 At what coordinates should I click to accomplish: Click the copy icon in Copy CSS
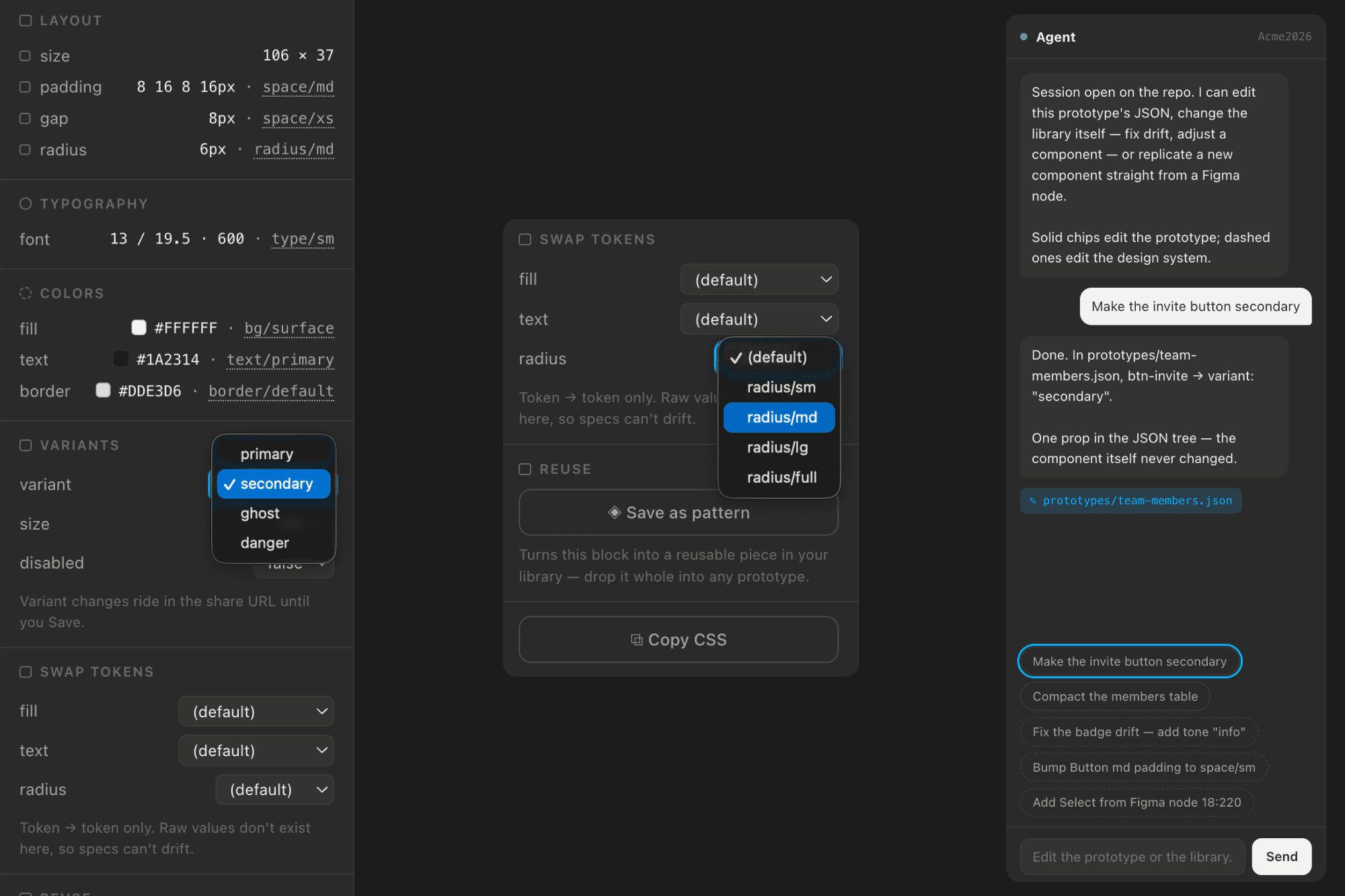(637, 639)
